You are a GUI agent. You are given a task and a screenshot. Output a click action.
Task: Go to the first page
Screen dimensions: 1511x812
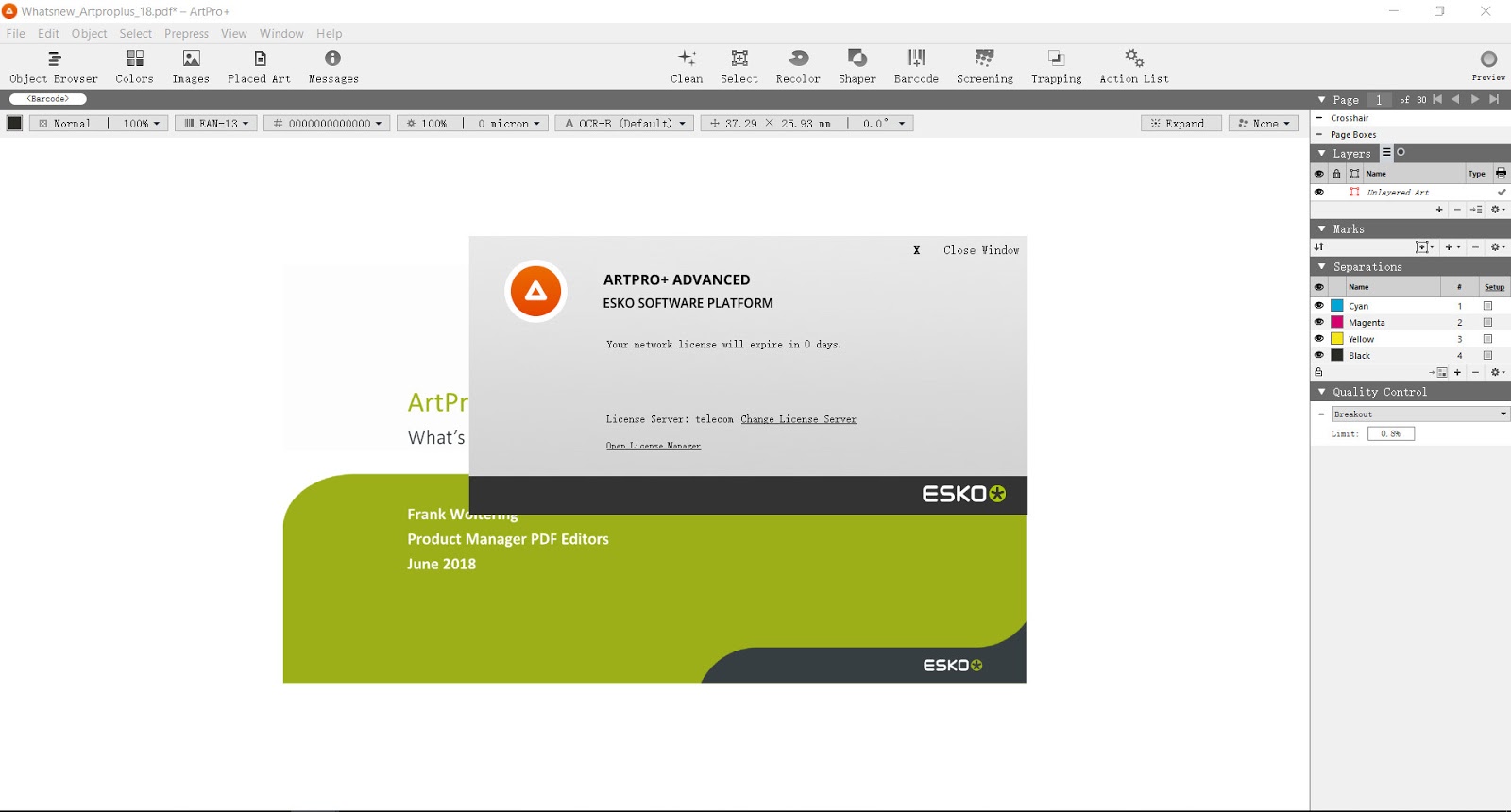(x=1437, y=99)
